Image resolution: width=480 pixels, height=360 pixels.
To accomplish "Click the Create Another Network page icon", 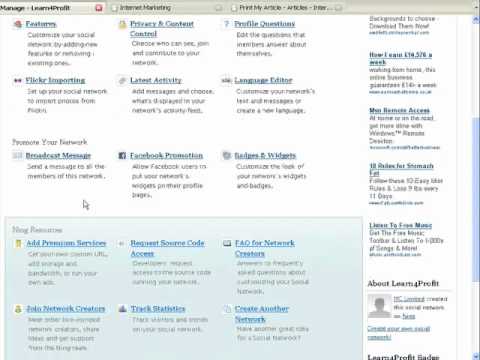I will 227,309.
